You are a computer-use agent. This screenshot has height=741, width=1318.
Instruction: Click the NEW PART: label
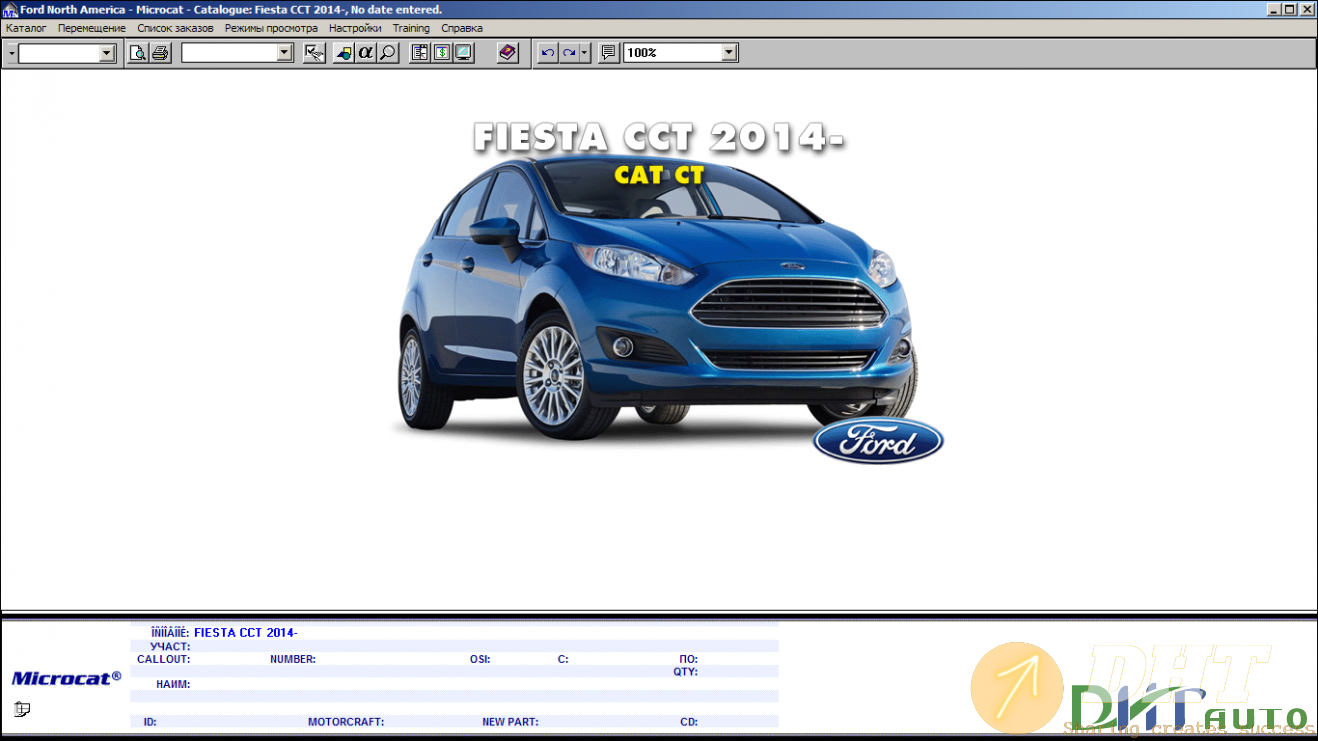[x=510, y=721]
